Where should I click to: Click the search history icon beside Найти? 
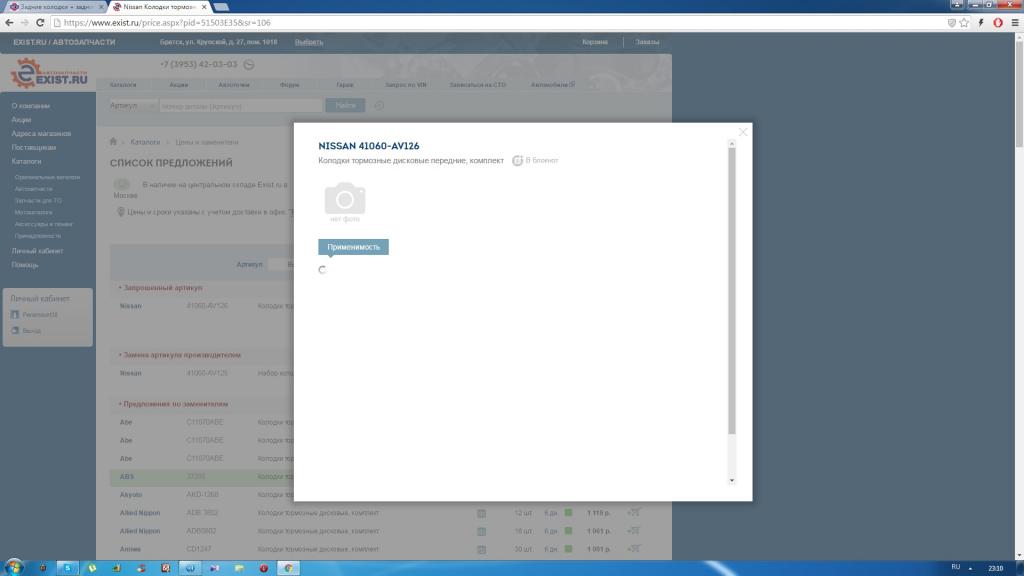379,106
